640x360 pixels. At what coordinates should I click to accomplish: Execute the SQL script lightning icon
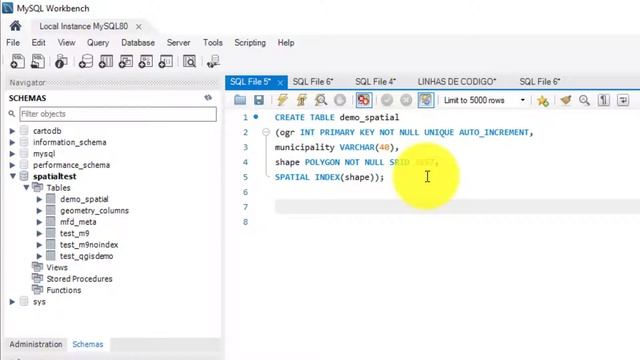pos(282,100)
